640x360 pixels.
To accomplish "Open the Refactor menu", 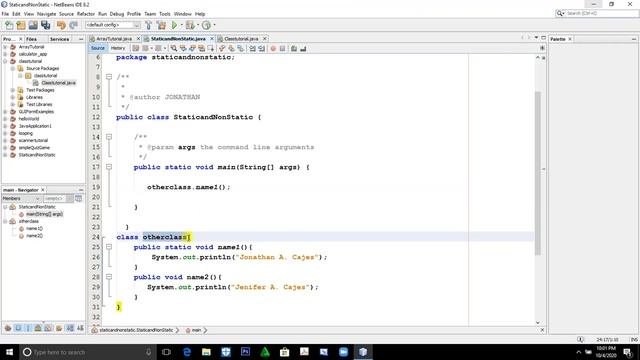I will [86, 14].
